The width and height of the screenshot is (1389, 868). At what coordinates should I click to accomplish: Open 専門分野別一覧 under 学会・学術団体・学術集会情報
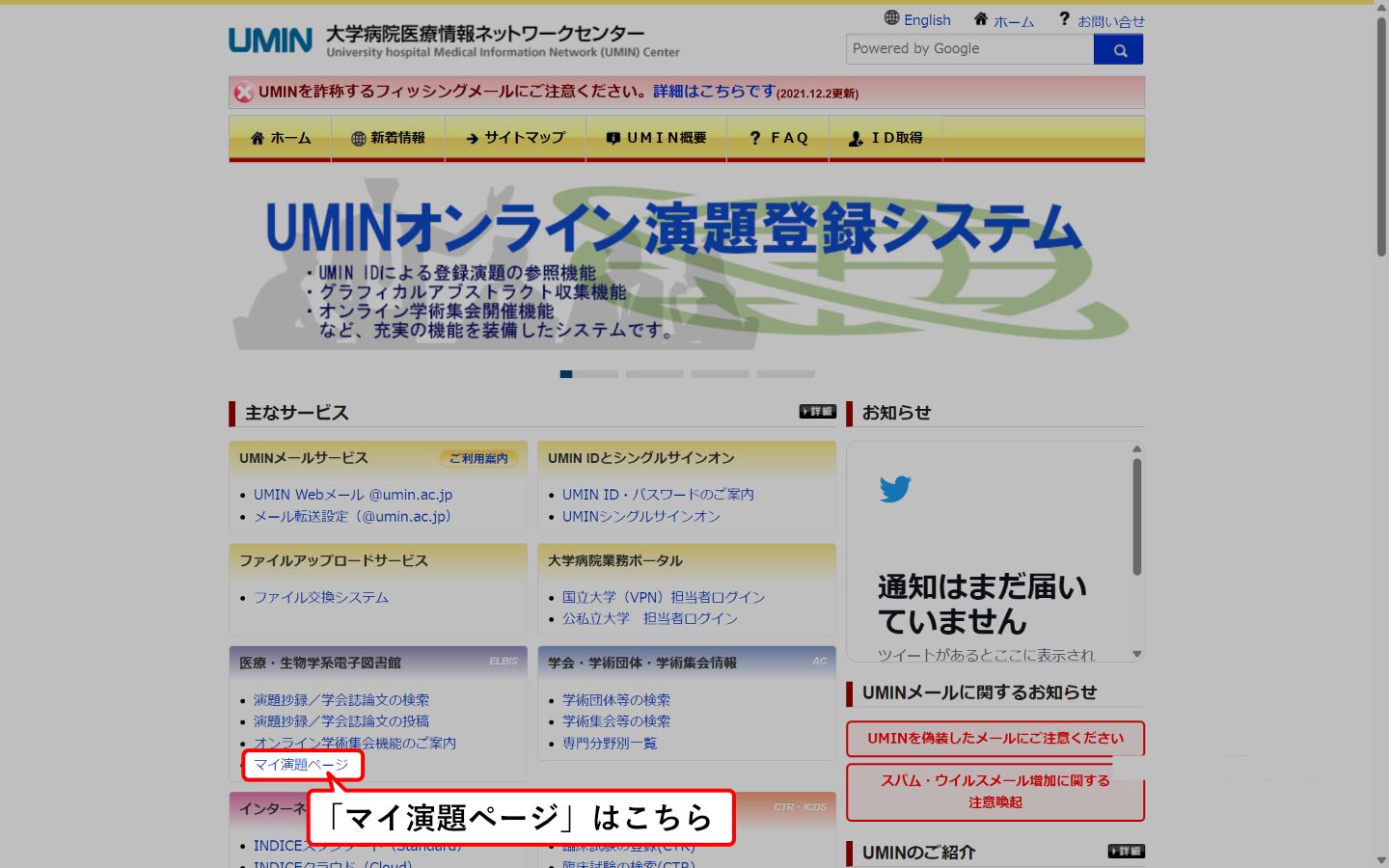612,743
